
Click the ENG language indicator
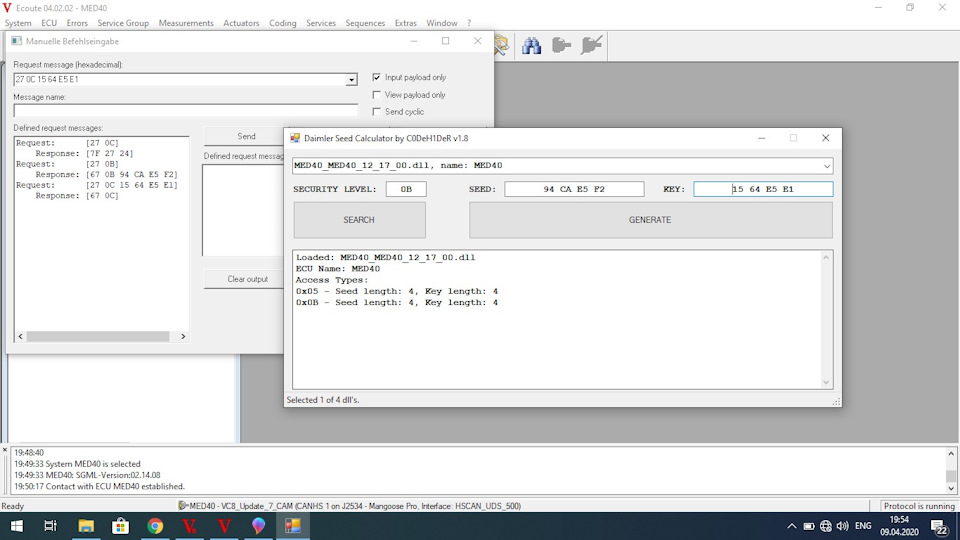pos(863,526)
